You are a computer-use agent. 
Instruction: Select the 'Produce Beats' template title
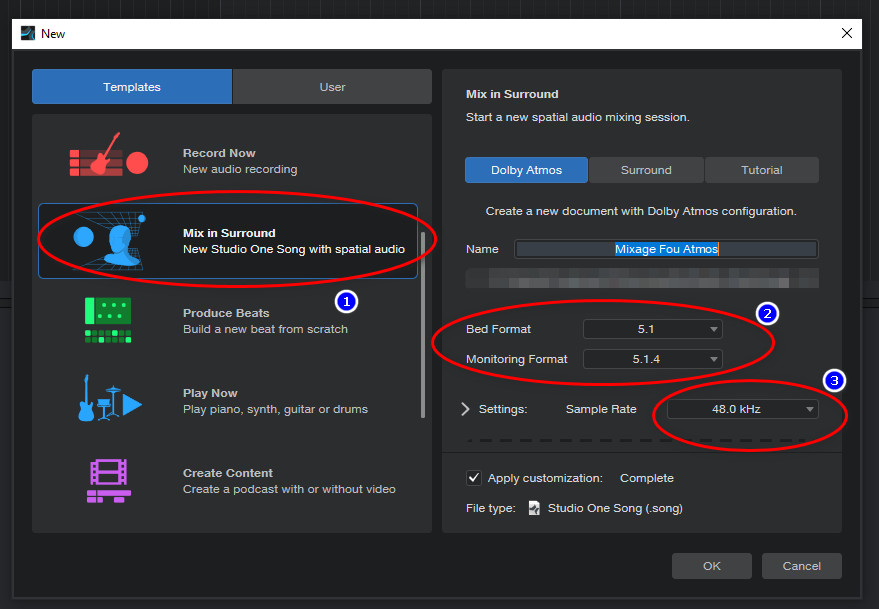(226, 313)
